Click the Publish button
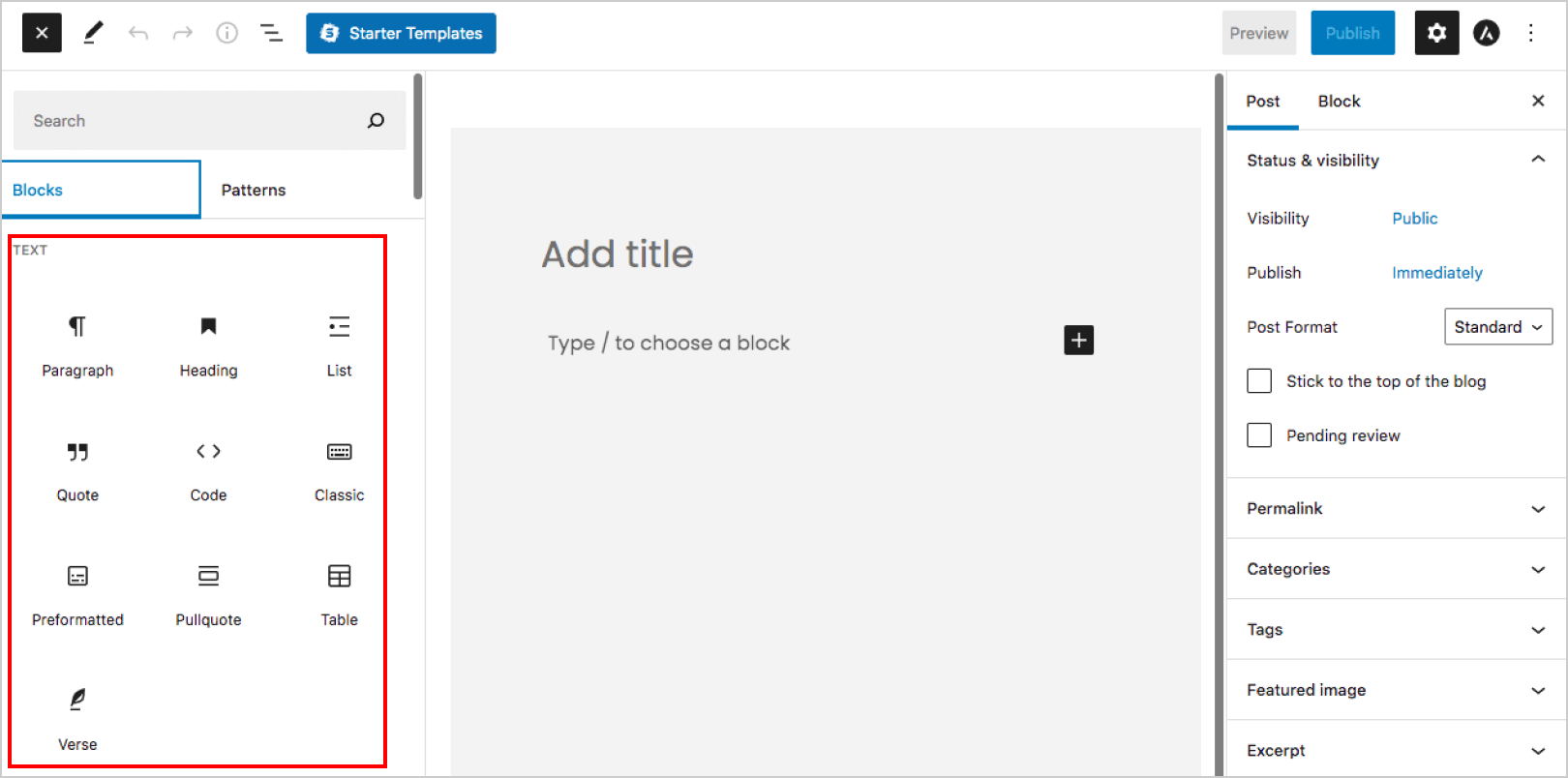The image size is (1568, 778). coord(1352,33)
